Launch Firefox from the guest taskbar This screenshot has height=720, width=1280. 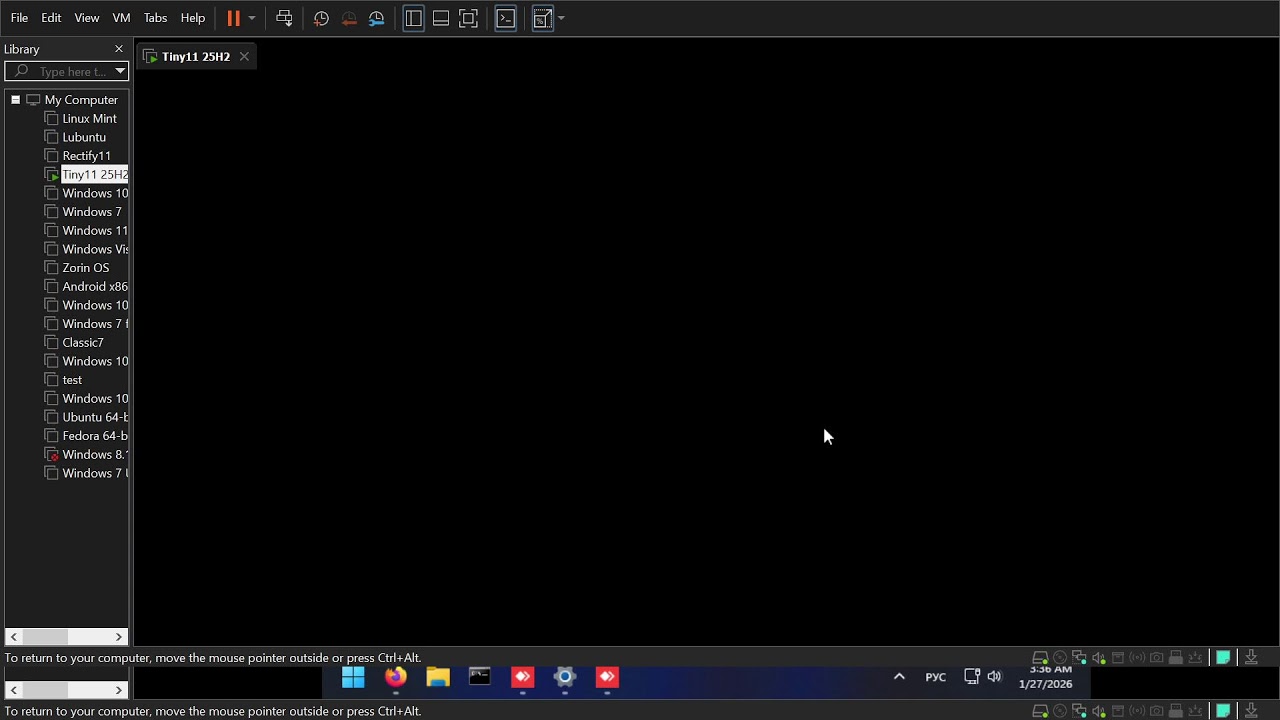(x=396, y=678)
